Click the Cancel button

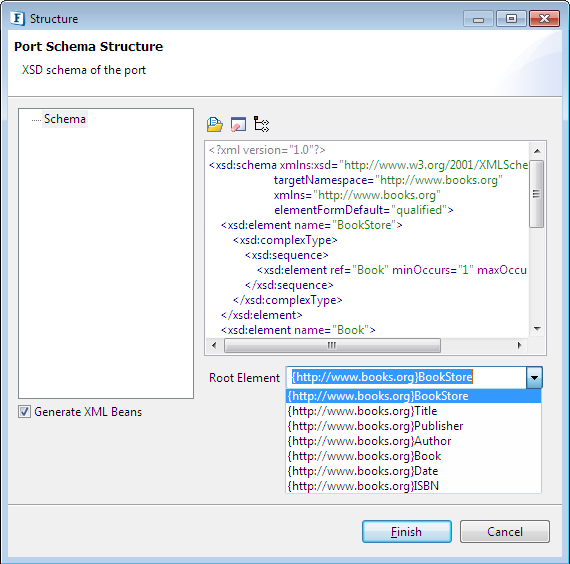point(505,532)
